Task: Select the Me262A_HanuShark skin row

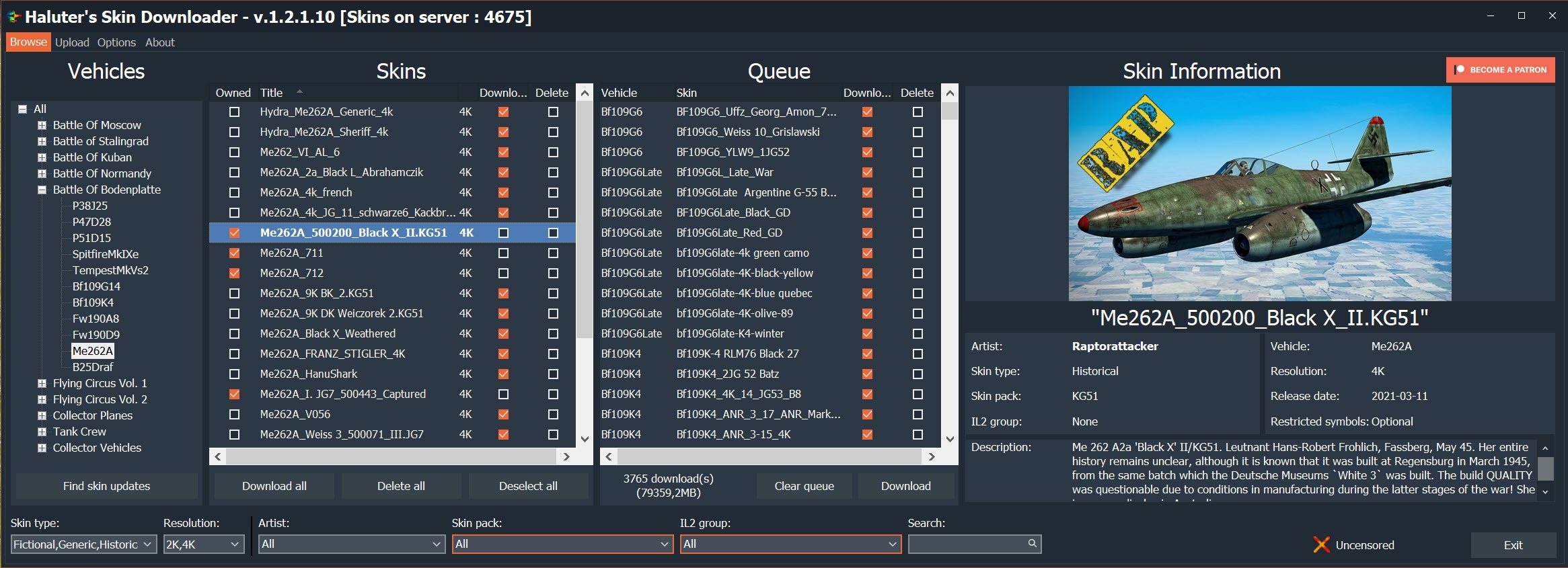Action: pos(392,374)
